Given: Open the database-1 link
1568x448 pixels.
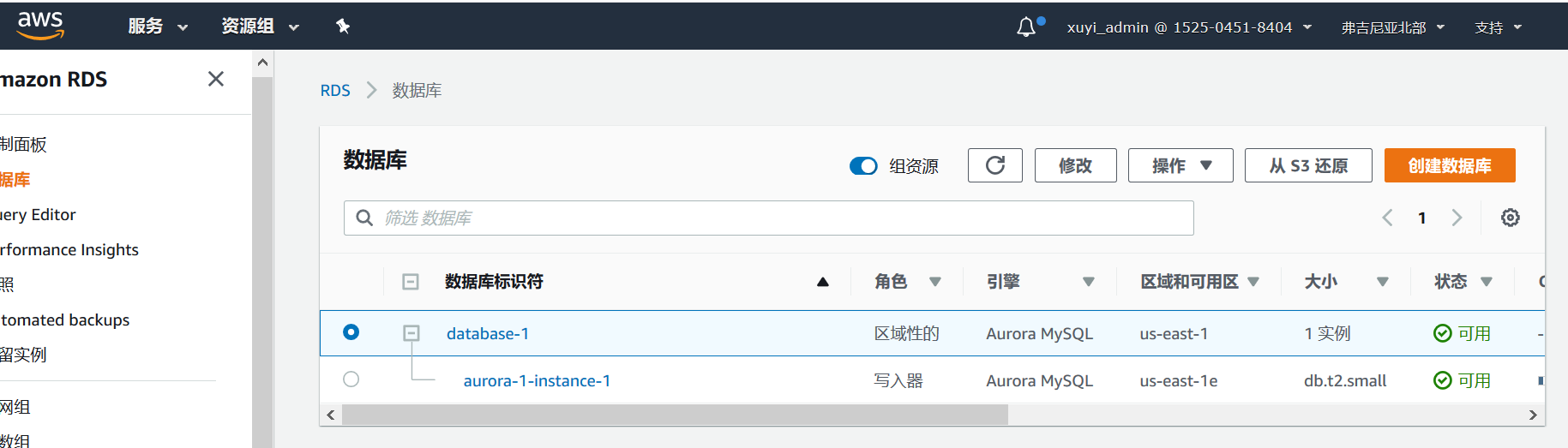Looking at the screenshot, I should tap(488, 333).
